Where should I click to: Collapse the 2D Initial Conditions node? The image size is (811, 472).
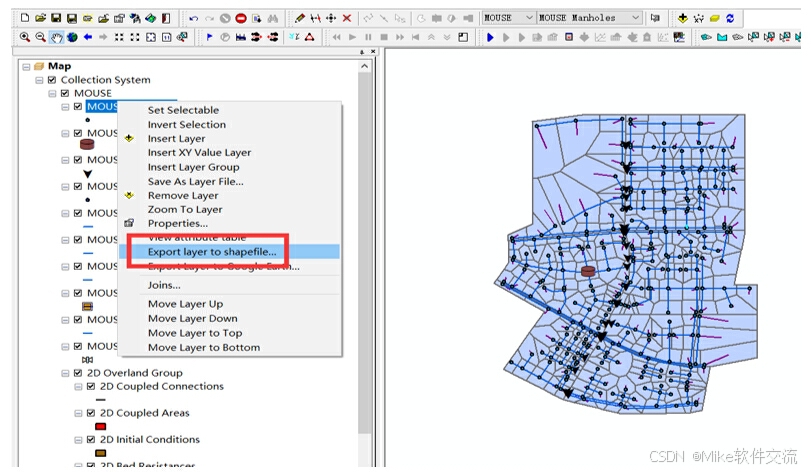click(x=78, y=439)
